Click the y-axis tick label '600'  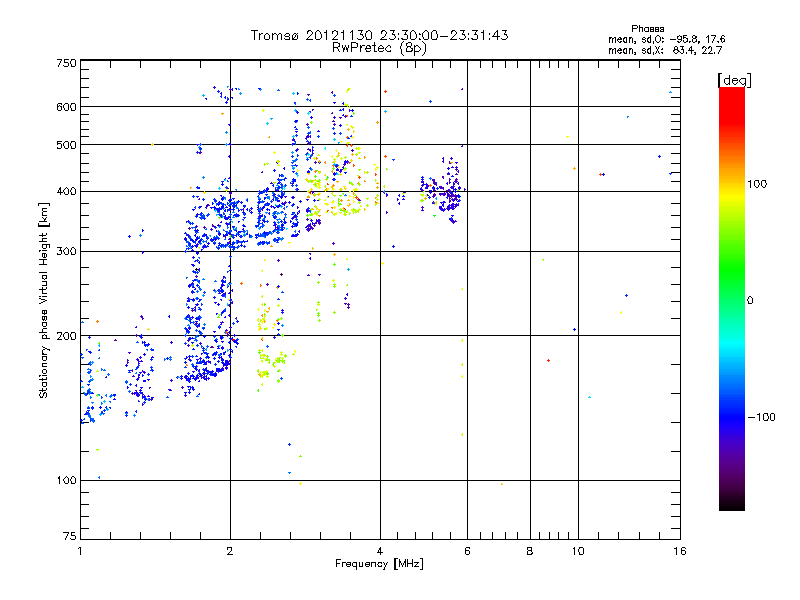pos(66,107)
